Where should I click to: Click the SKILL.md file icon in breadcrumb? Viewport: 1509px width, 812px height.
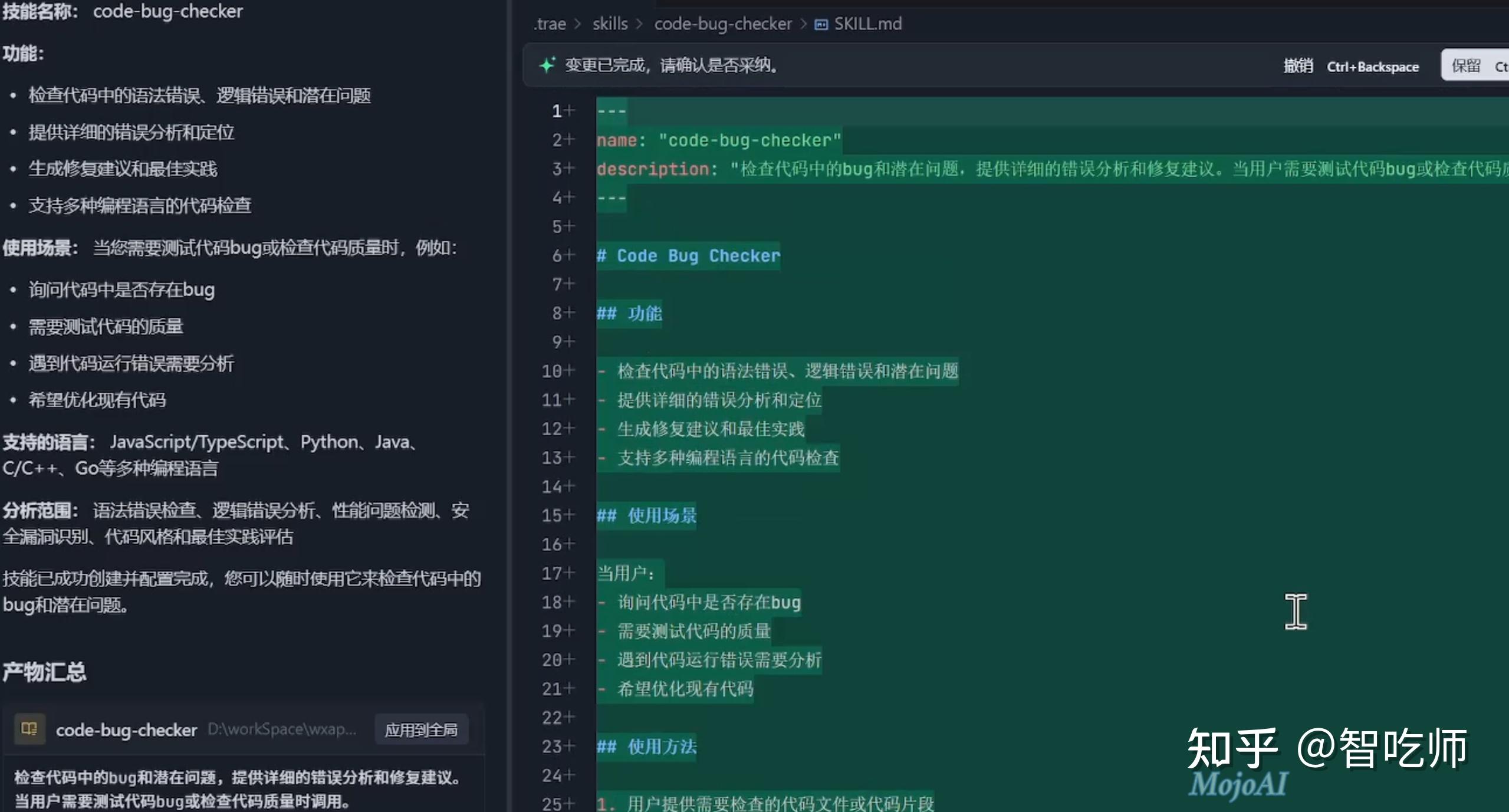(821, 24)
